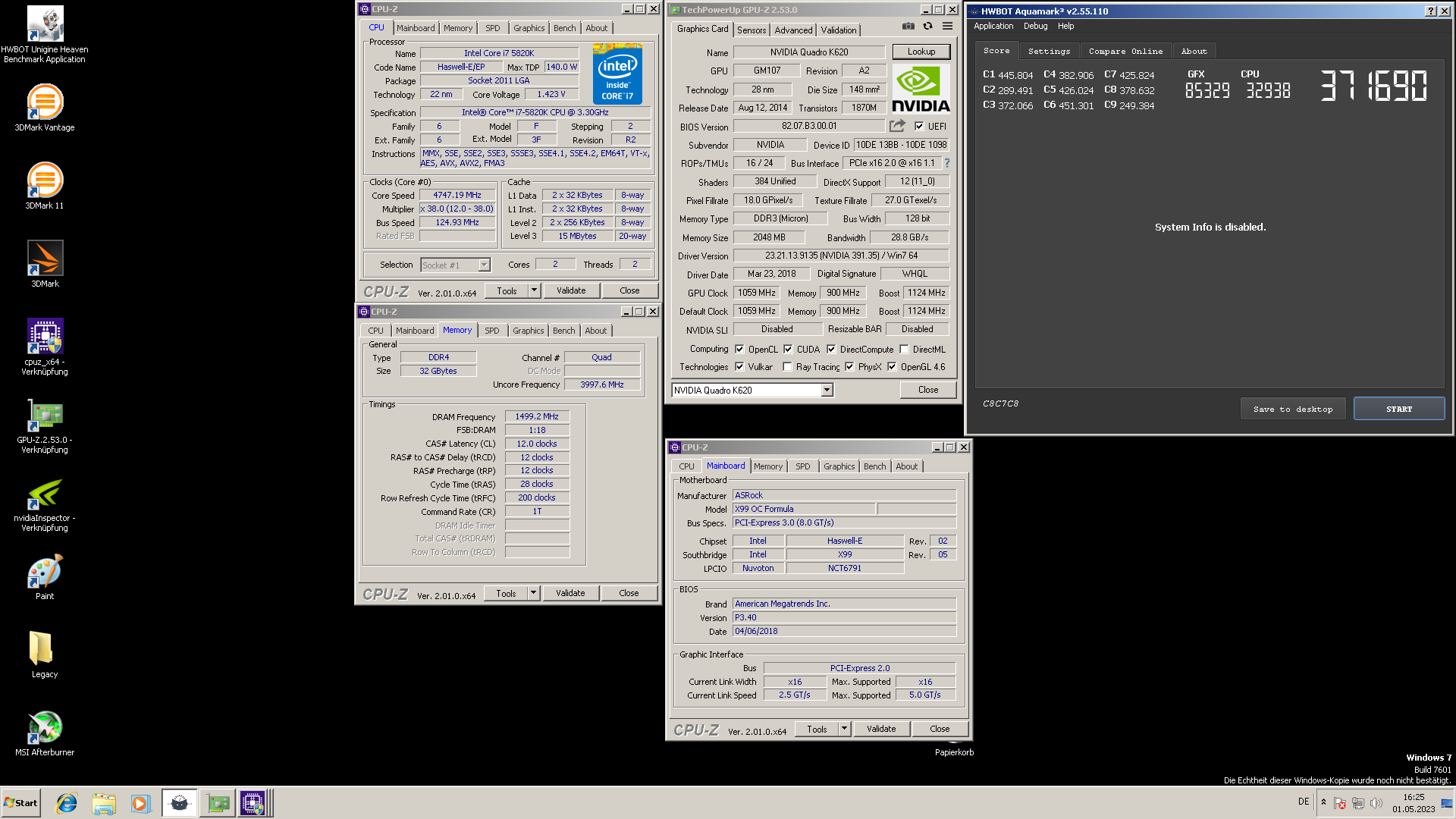Open the Legacy folder on desktop
The width and height of the screenshot is (1456, 819).
point(45,654)
